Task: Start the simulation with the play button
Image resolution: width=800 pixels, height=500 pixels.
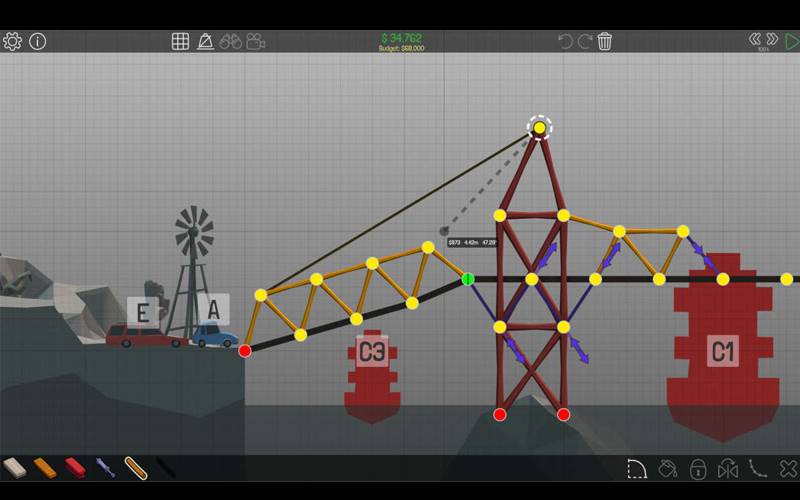Action: tap(792, 41)
